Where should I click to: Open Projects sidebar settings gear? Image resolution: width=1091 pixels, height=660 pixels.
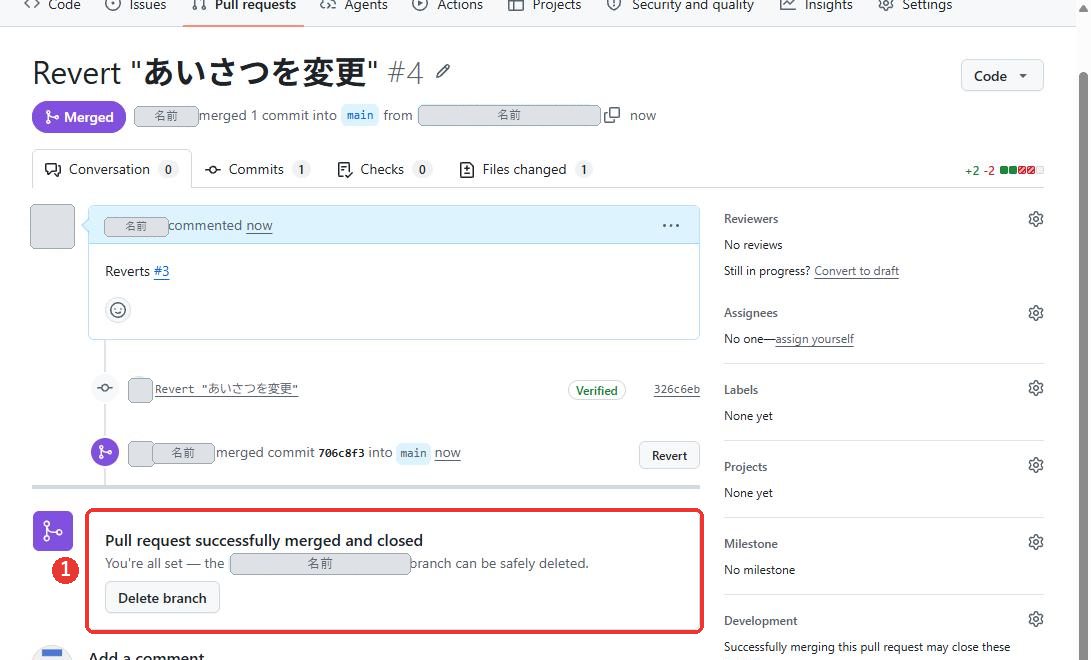coord(1035,465)
